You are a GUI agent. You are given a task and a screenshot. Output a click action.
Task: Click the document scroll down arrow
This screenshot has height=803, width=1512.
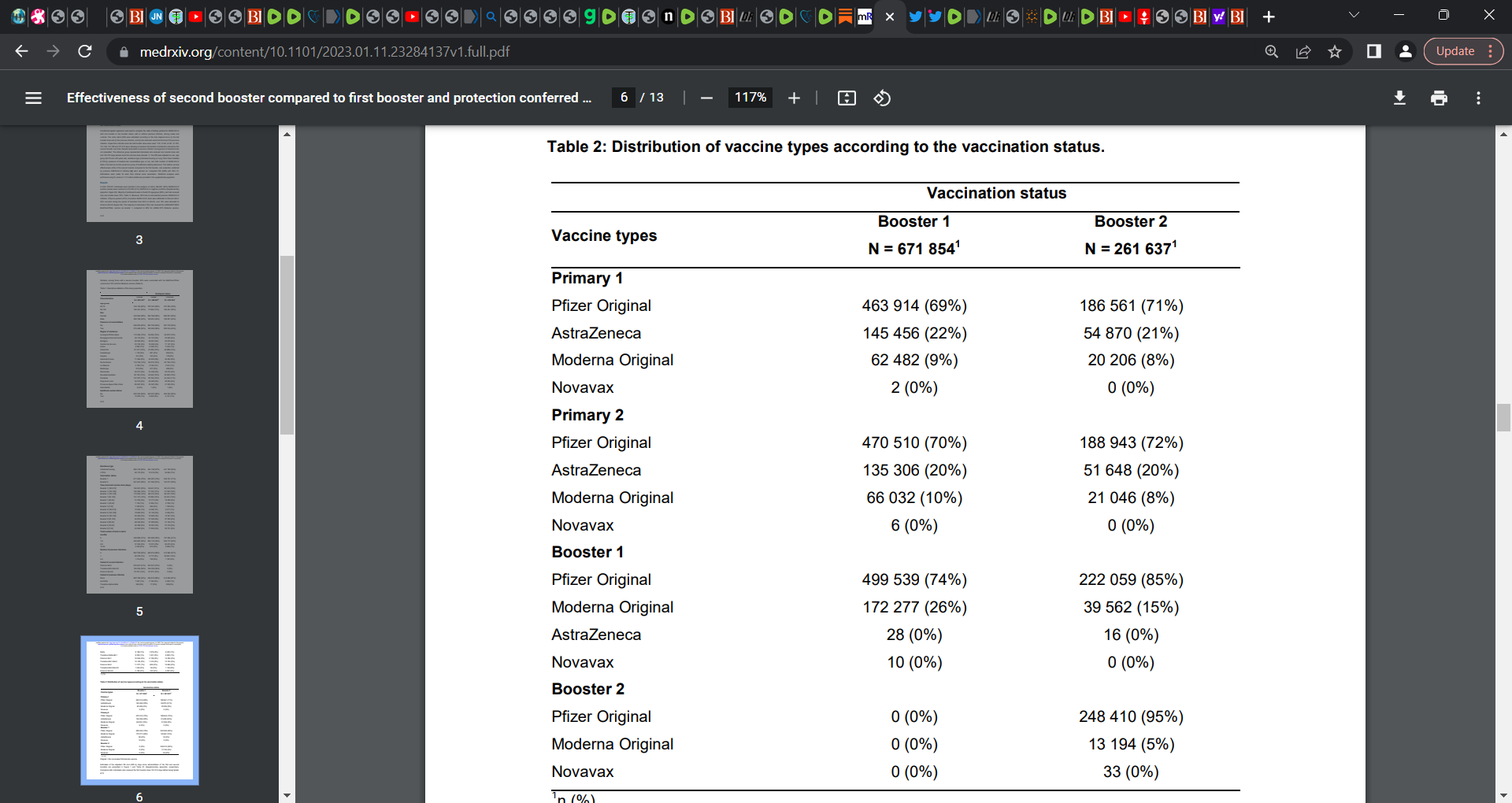[x=1503, y=795]
